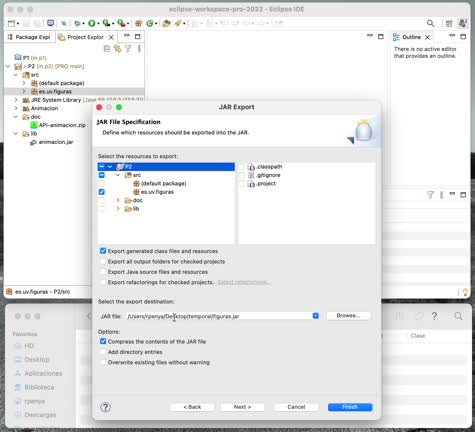475x432 pixels.
Task: Click the New Java Class icon
Action: point(150,23)
